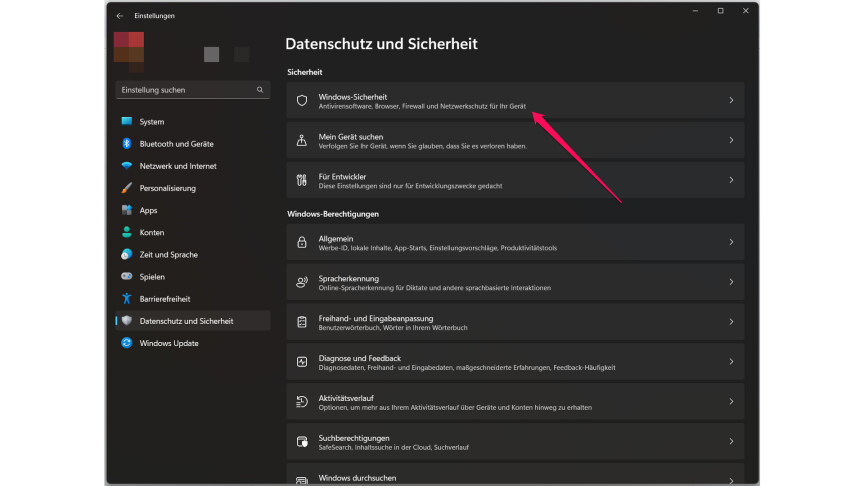Click the Für Entwickler tools icon
864x486 pixels.
tap(302, 180)
